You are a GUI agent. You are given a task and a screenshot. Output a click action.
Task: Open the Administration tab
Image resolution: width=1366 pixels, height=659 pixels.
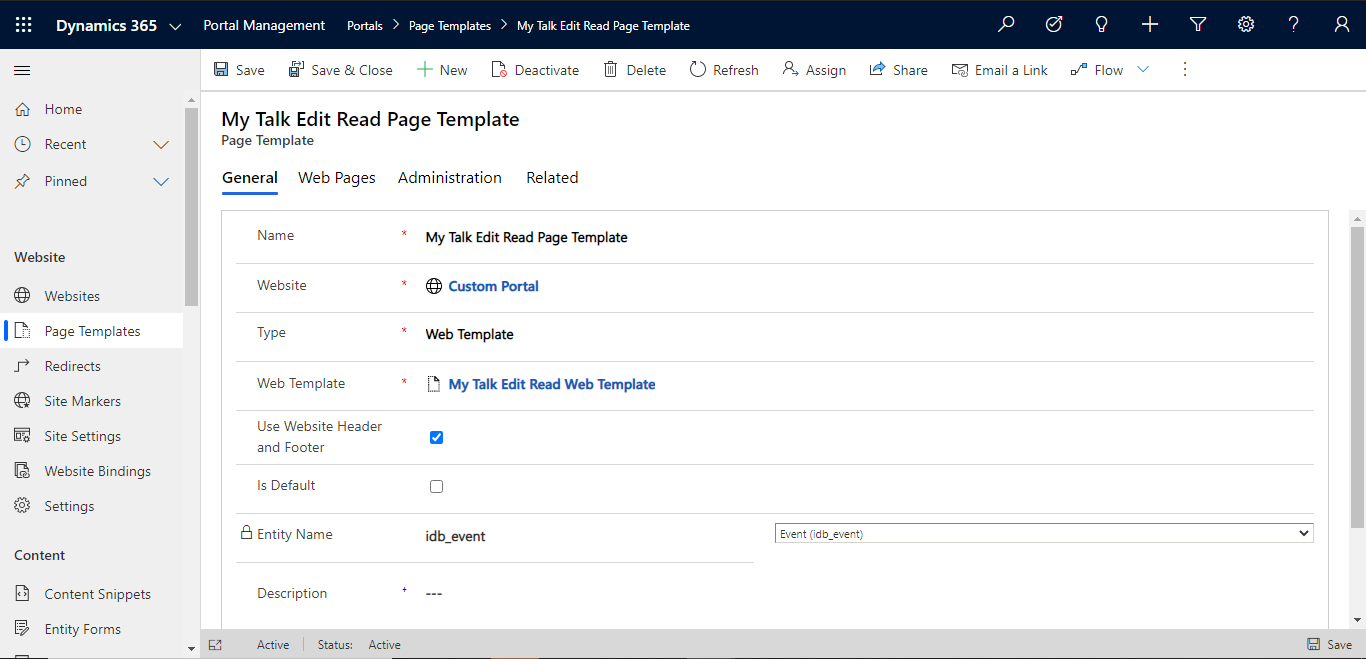pyautogui.click(x=449, y=177)
